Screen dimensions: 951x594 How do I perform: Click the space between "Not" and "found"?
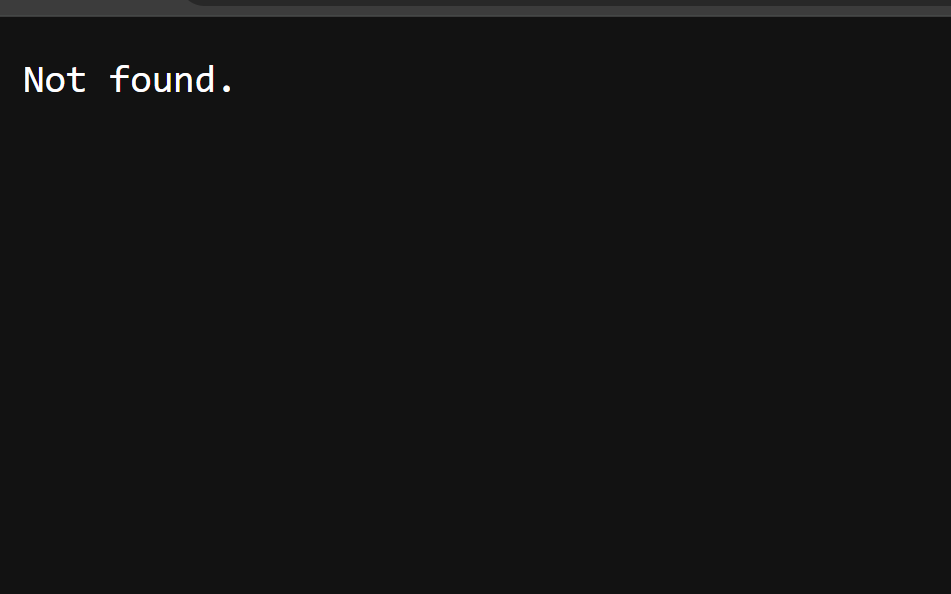98,79
